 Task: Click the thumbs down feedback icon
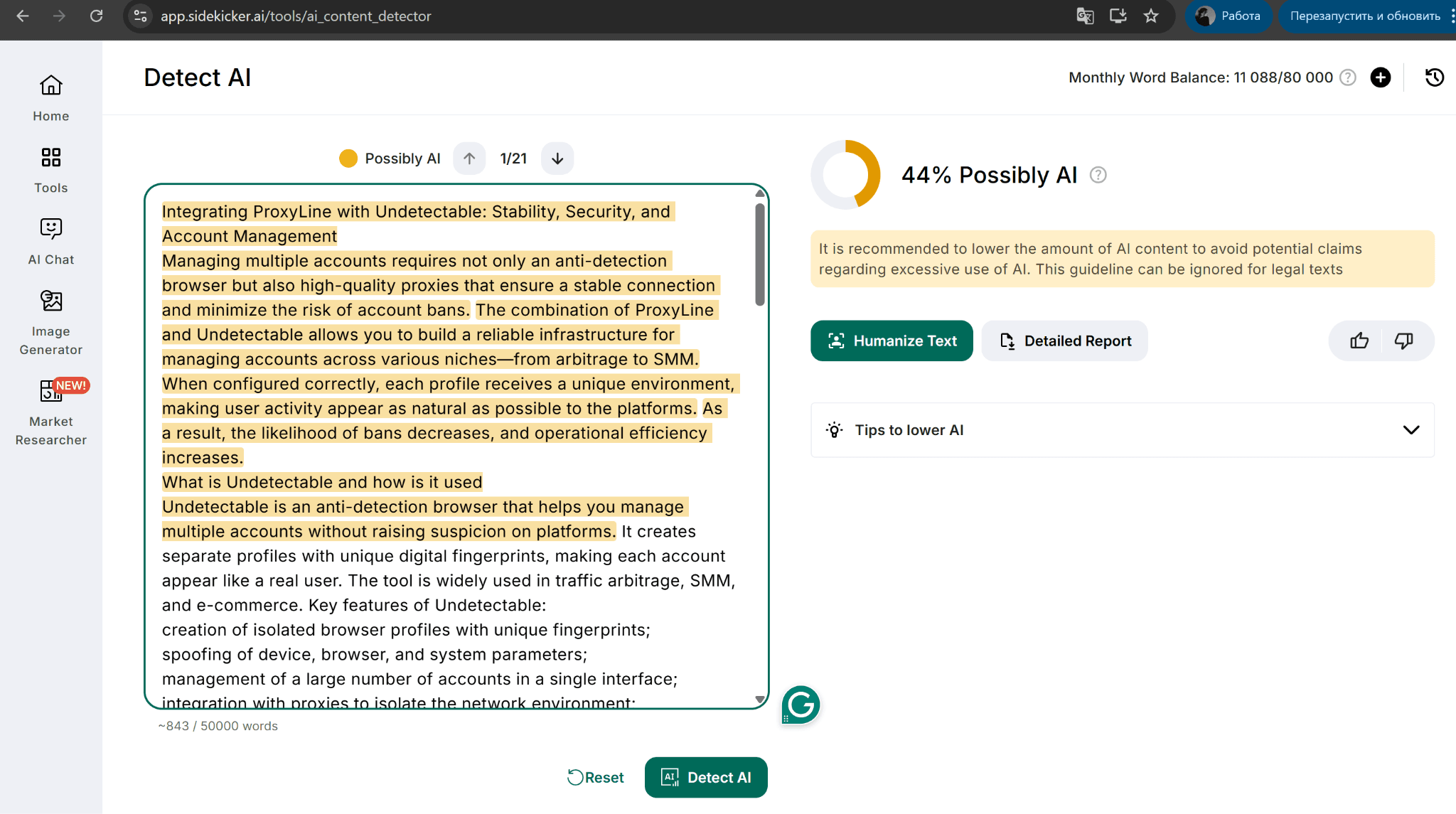[1403, 341]
